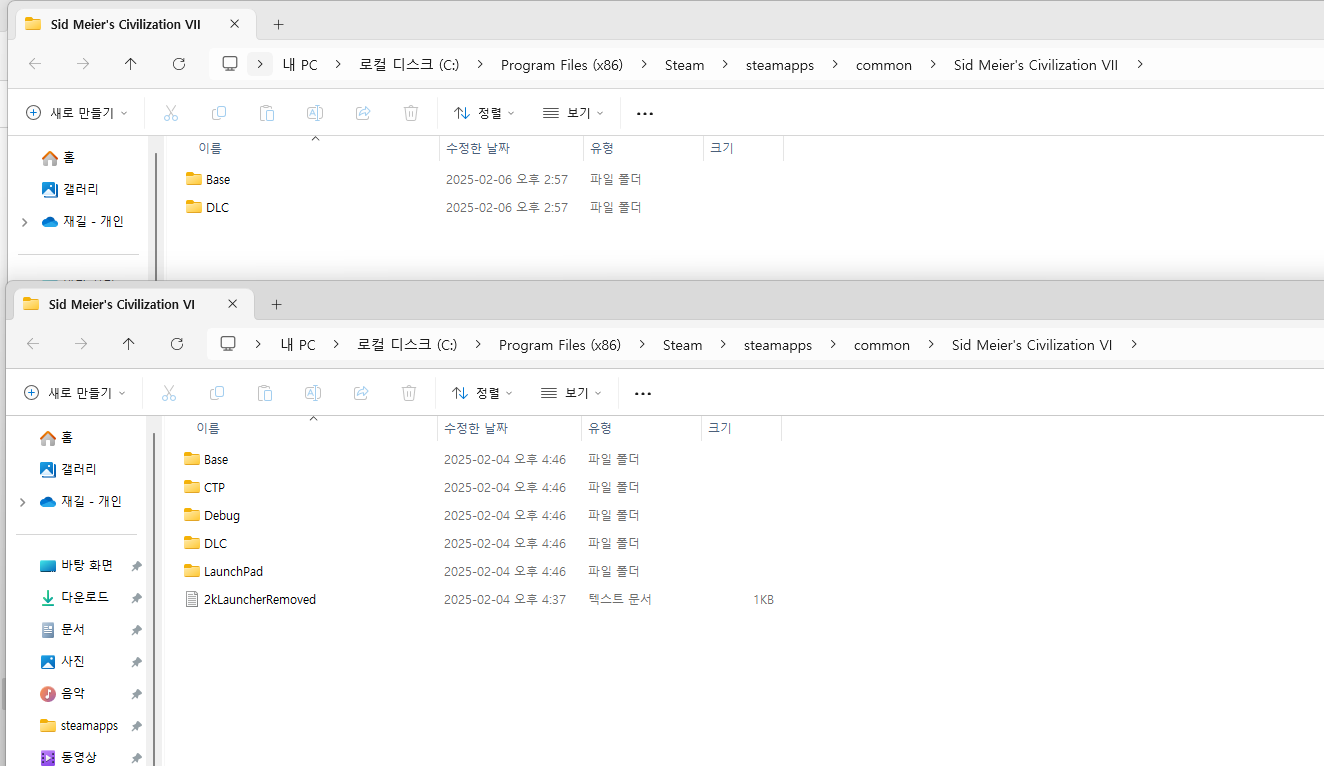
Task: Click the PC monitor icon in Civilization VII address bar
Action: pos(230,64)
